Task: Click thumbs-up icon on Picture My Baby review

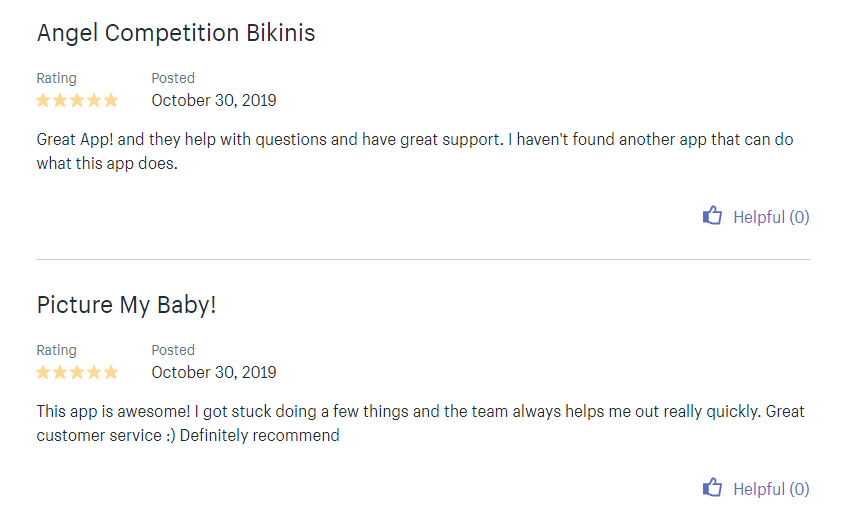Action: point(712,488)
